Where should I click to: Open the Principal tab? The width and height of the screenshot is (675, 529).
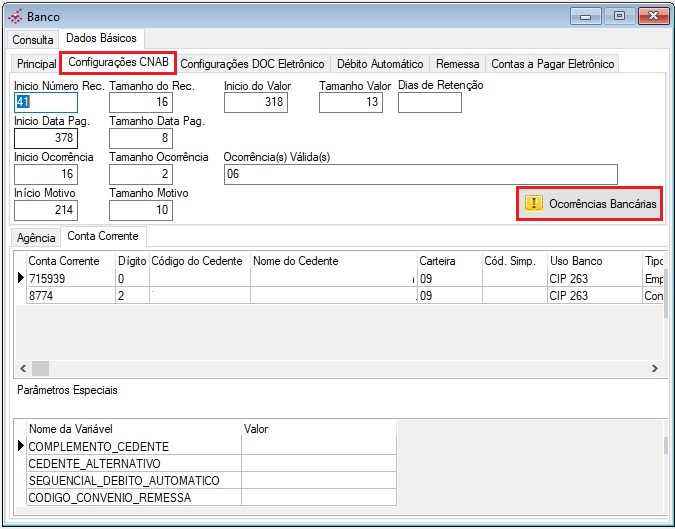36,63
